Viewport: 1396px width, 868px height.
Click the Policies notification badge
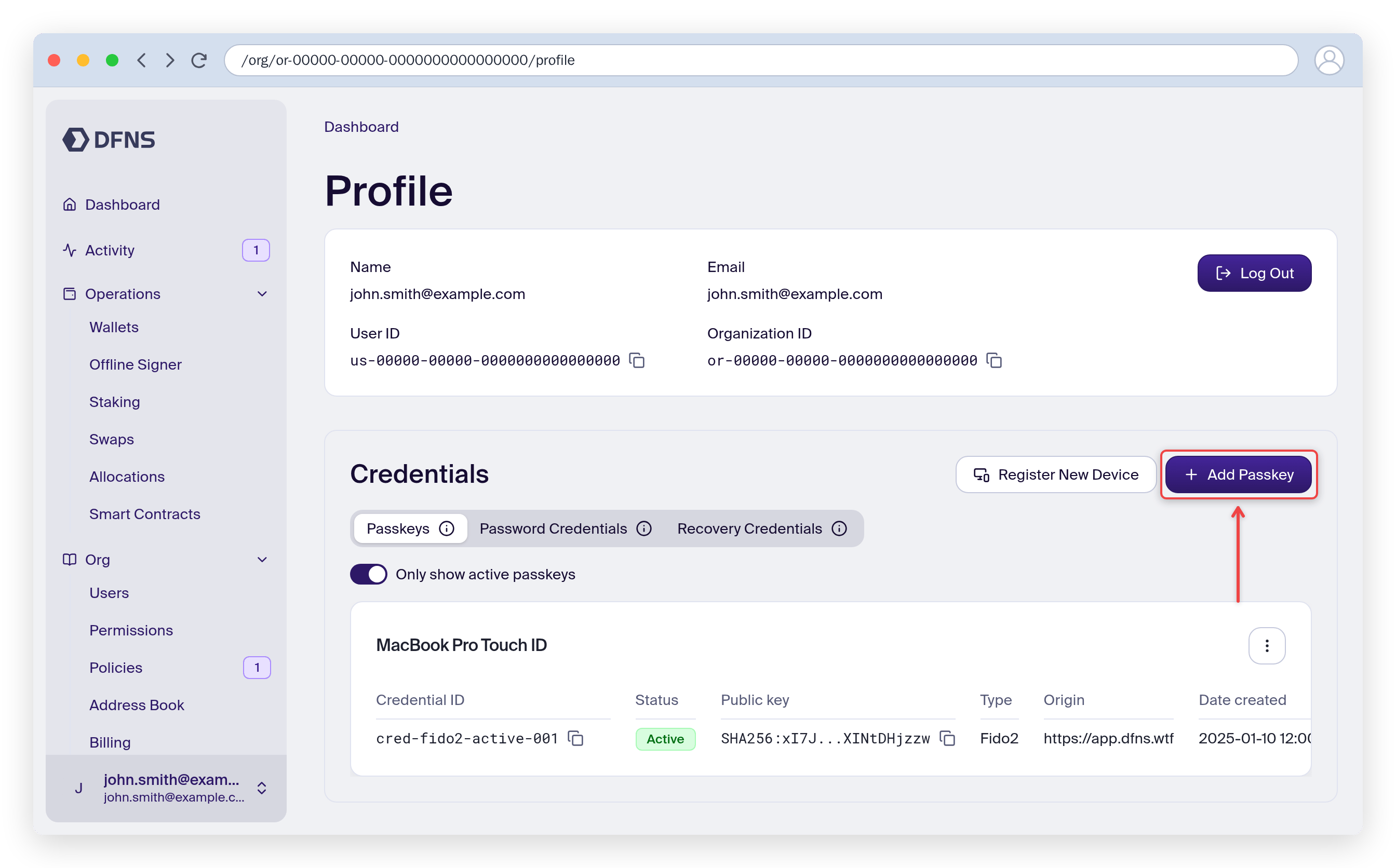click(257, 668)
